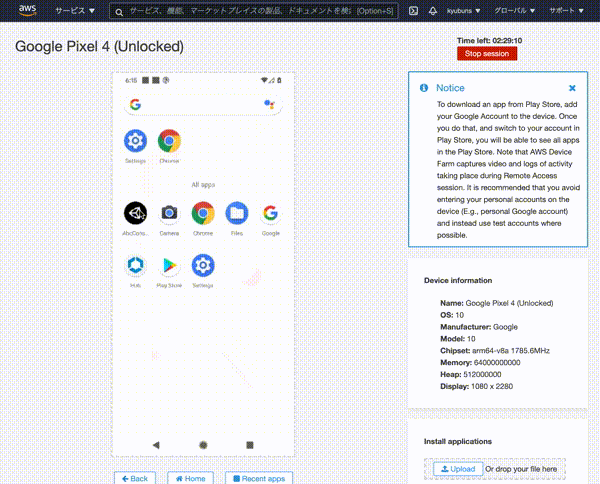Click the 'Heap: 512000000' line

click(471, 375)
